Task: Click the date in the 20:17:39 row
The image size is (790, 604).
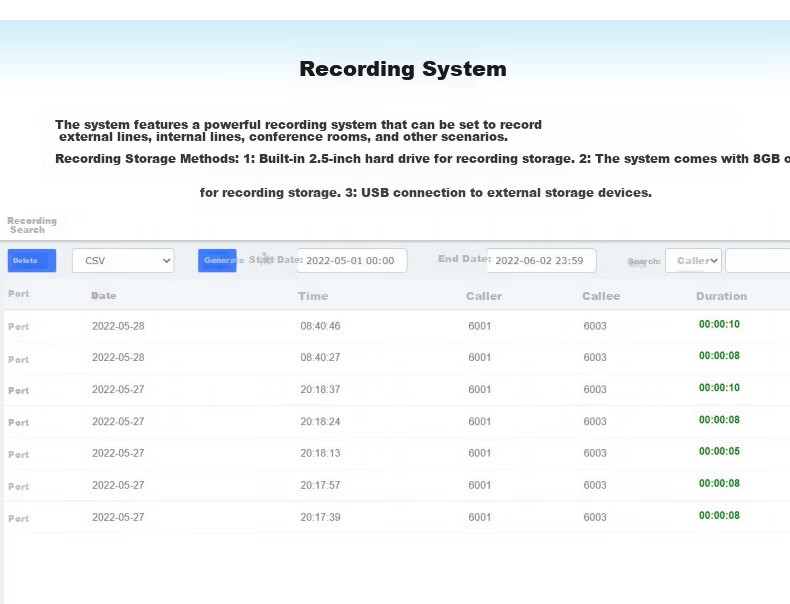Action: tap(118, 517)
